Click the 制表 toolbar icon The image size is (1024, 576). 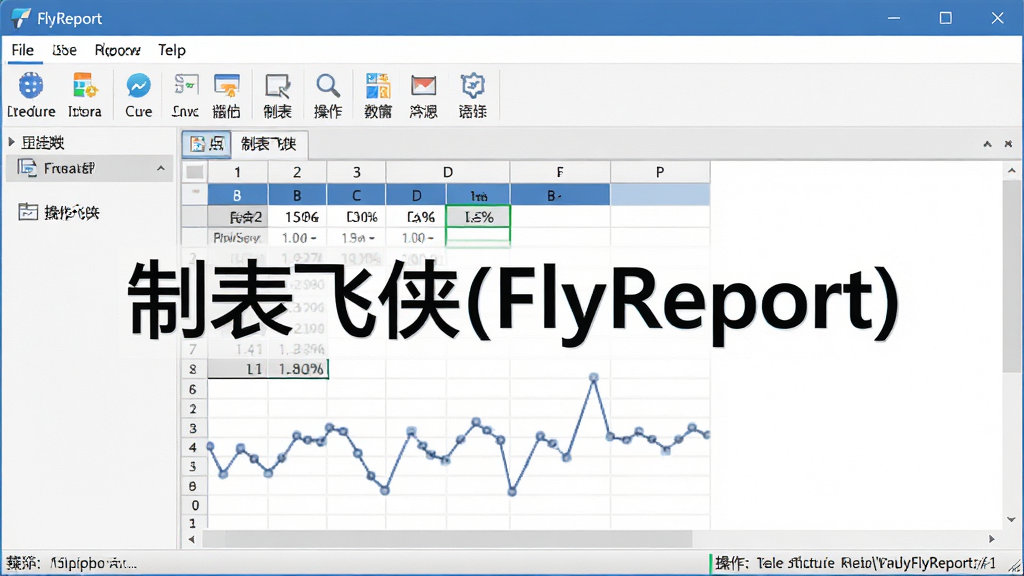278,86
